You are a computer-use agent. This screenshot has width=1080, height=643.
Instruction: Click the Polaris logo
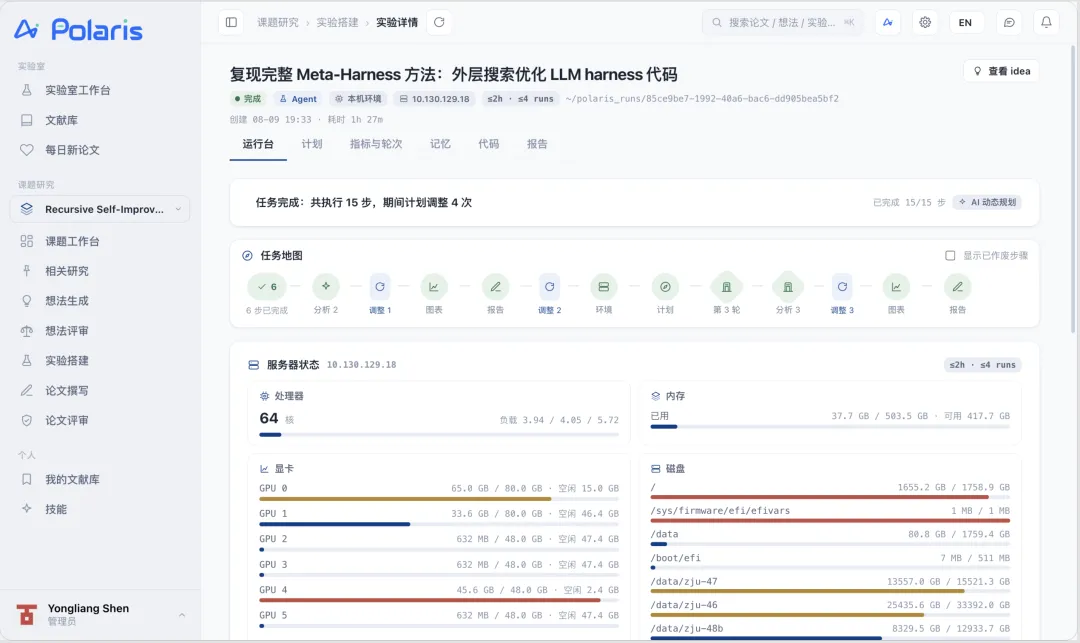79,30
